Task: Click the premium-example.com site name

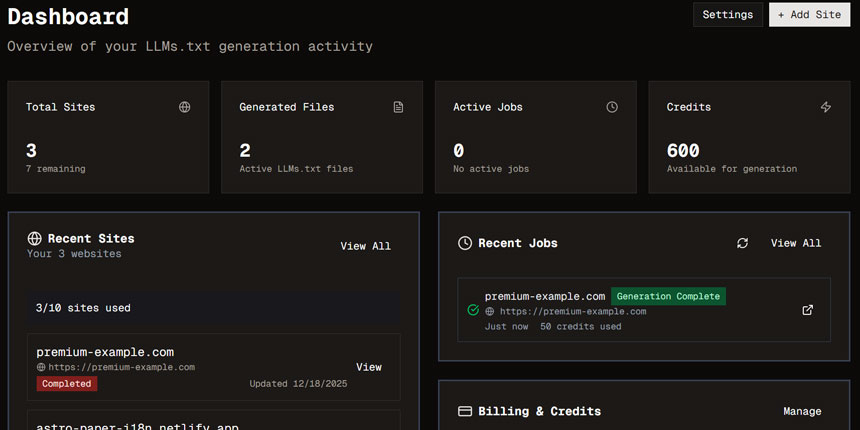Action: tap(105, 352)
